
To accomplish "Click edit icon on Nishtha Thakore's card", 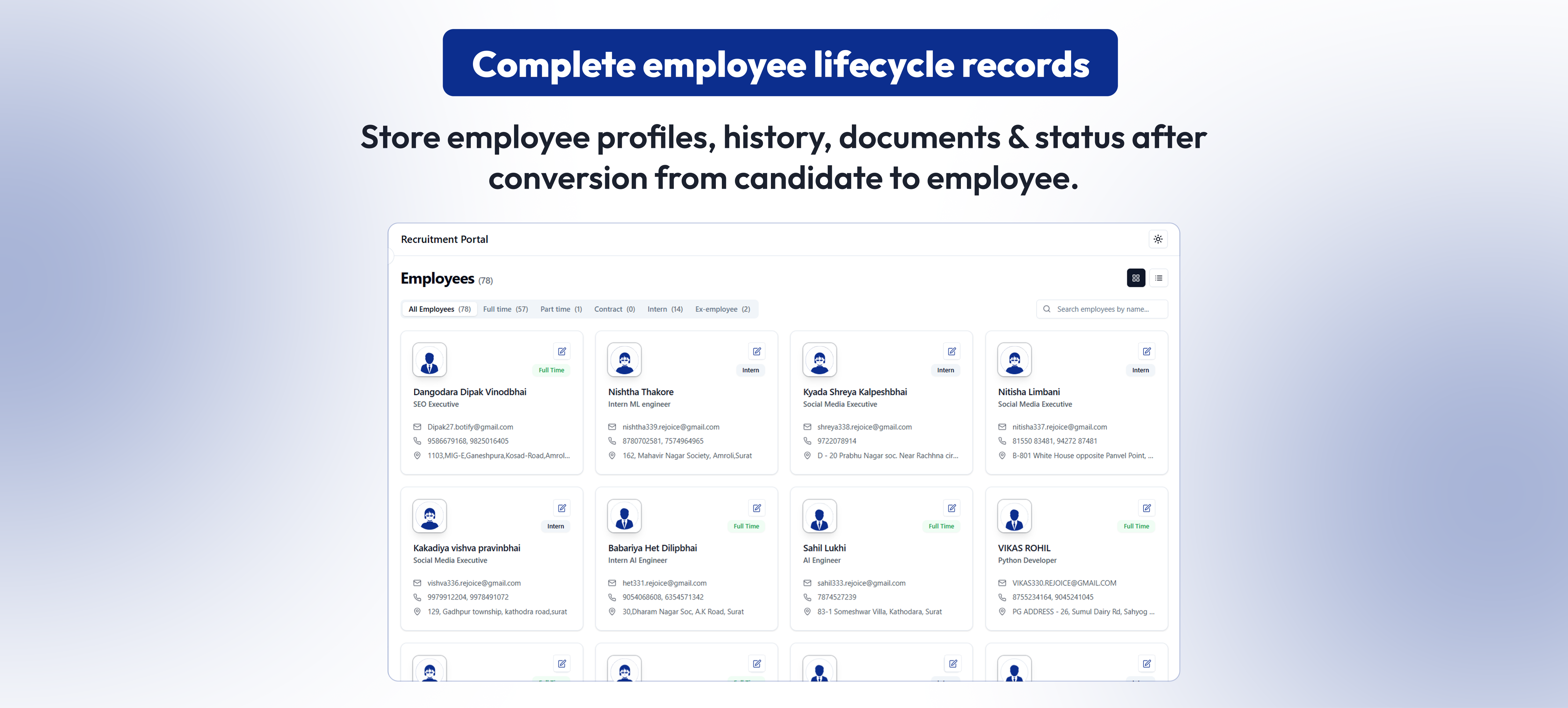I will 757,351.
